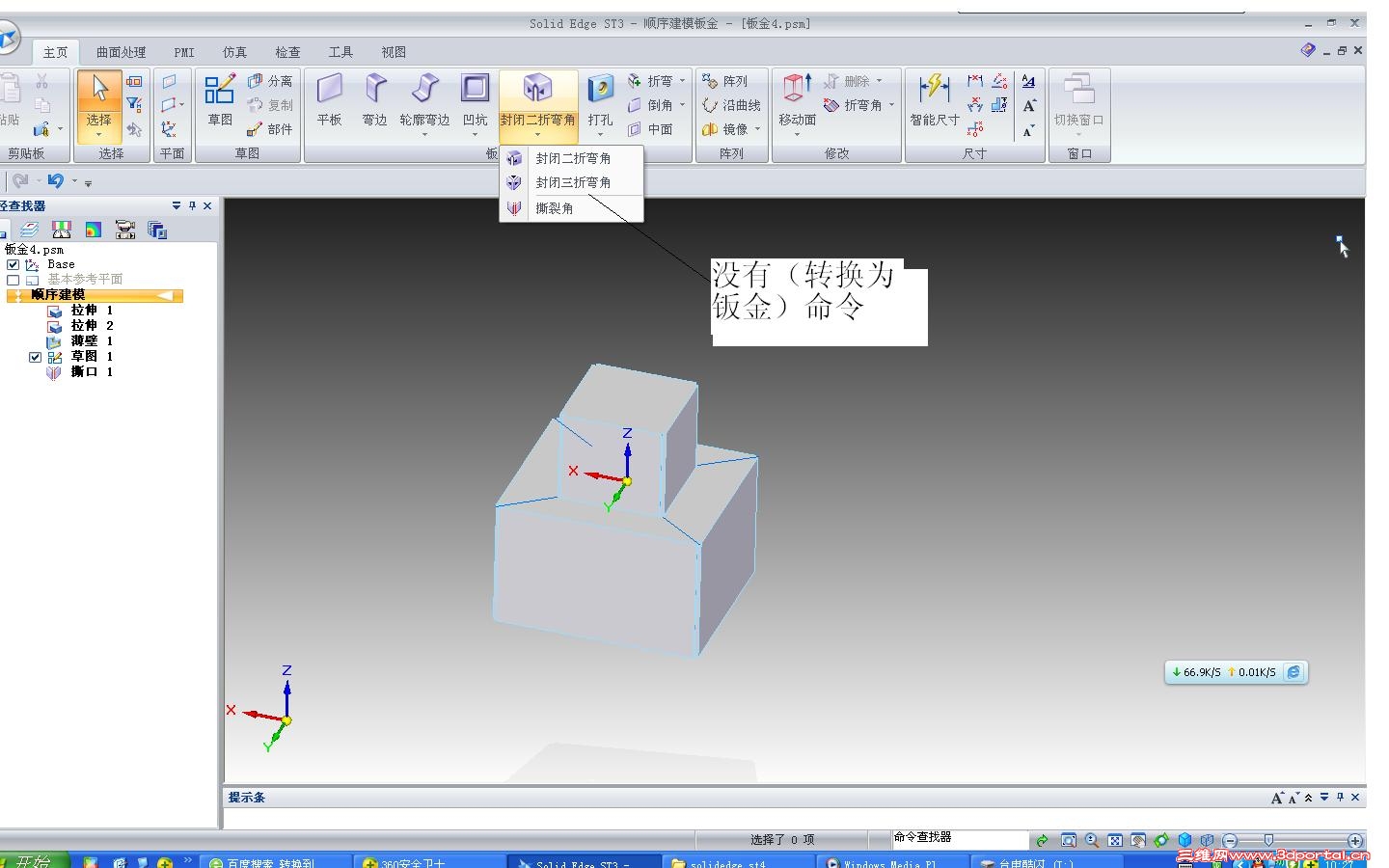Open the 仿真 (Simulation) ribbon tab
1389x868 pixels.
point(234,52)
